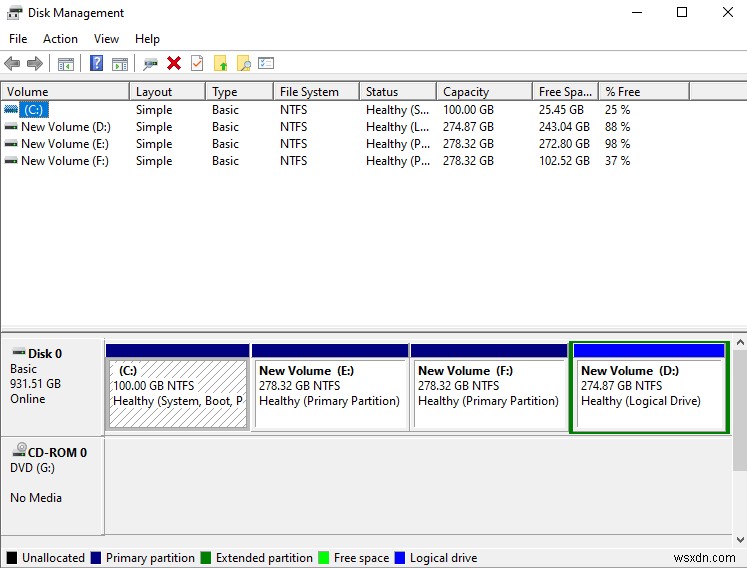Image resolution: width=747 pixels, height=568 pixels.
Task: Sort by the Volume column header
Action: 65,91
